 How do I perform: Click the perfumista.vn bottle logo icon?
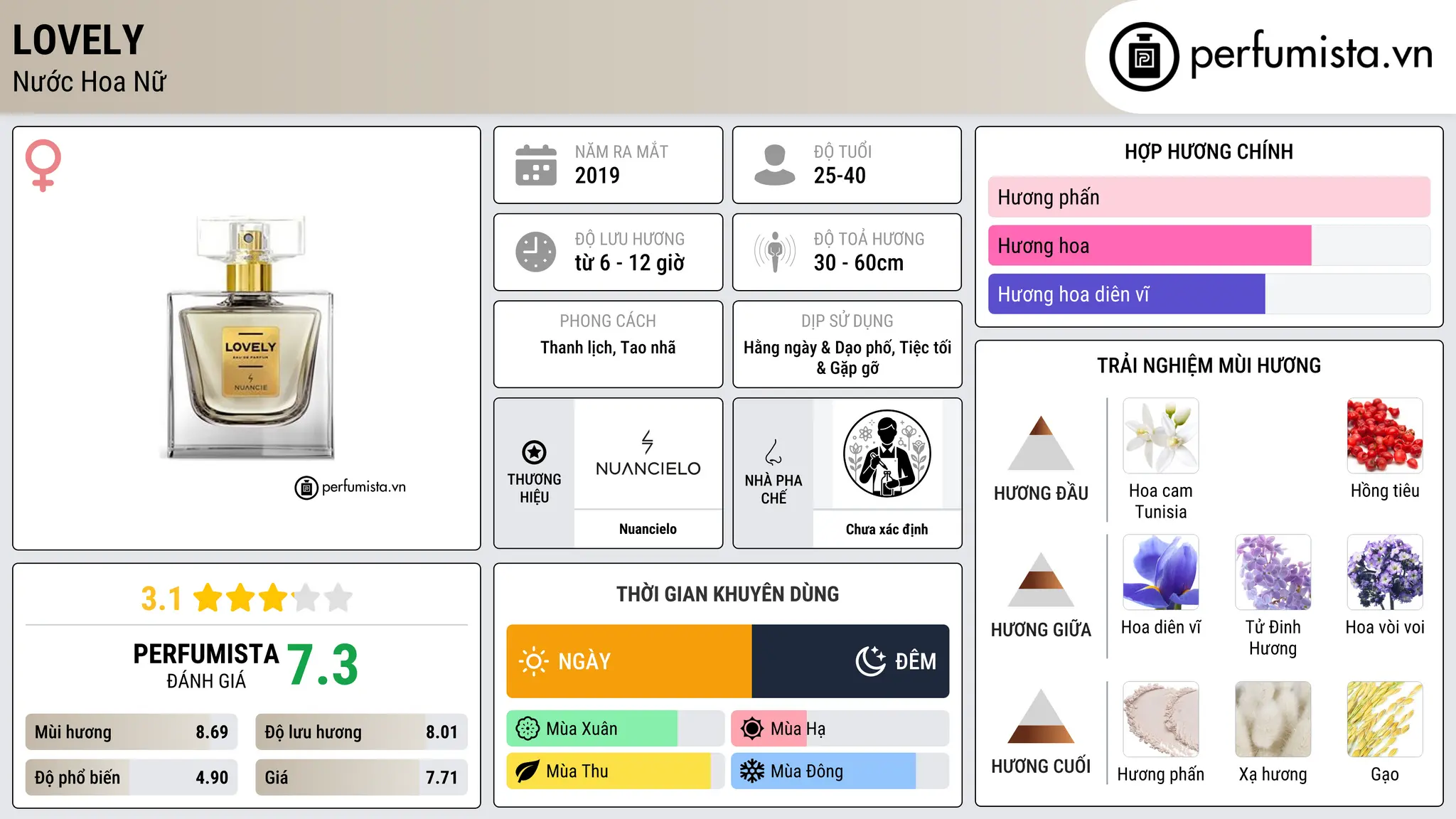[1144, 57]
